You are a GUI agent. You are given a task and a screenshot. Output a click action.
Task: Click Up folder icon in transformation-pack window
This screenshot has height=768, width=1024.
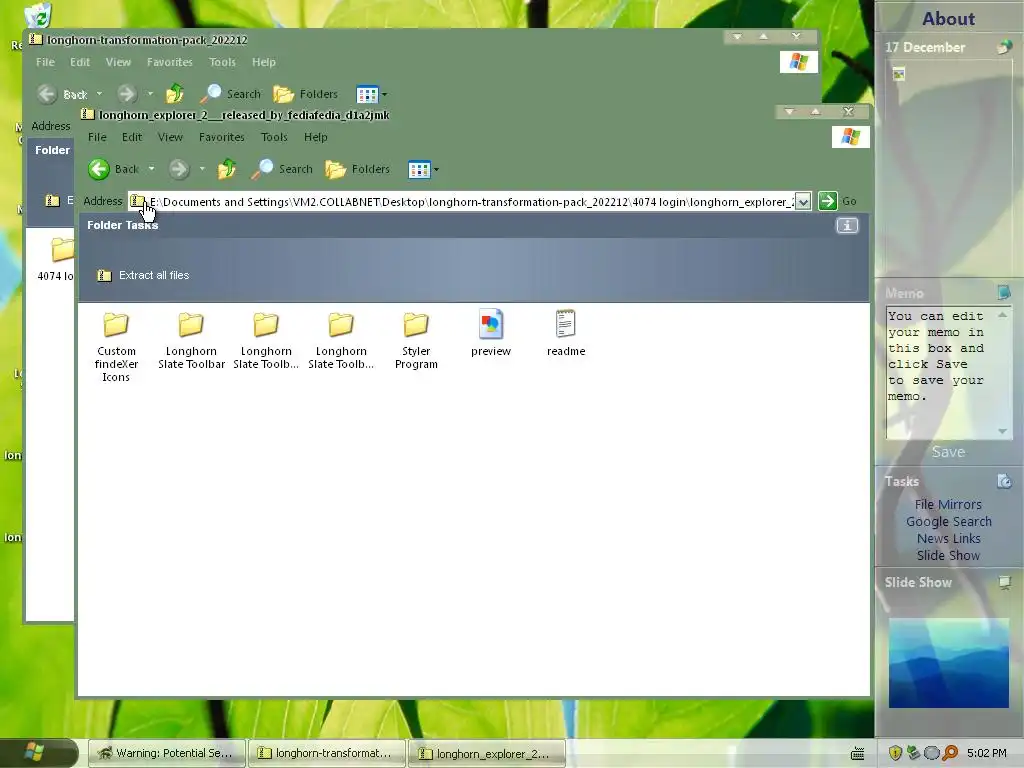click(x=175, y=94)
